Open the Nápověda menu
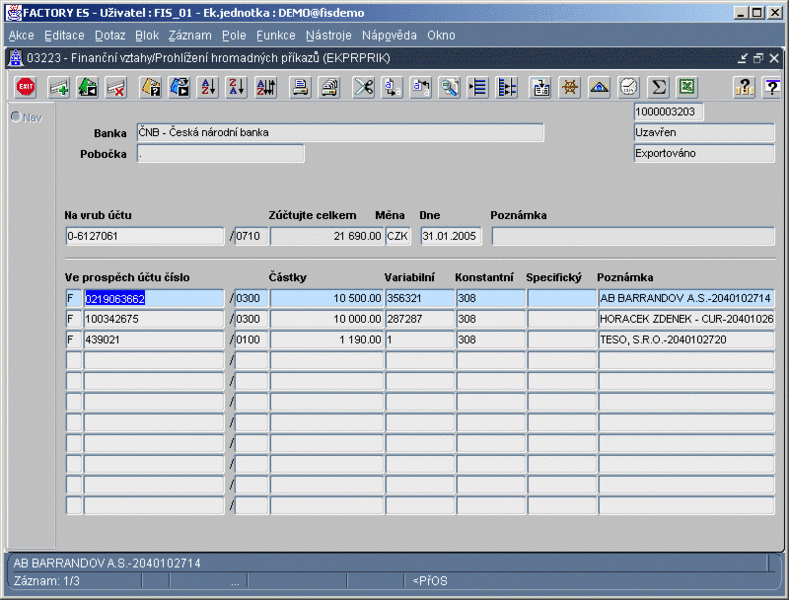The image size is (789, 600). (389, 35)
